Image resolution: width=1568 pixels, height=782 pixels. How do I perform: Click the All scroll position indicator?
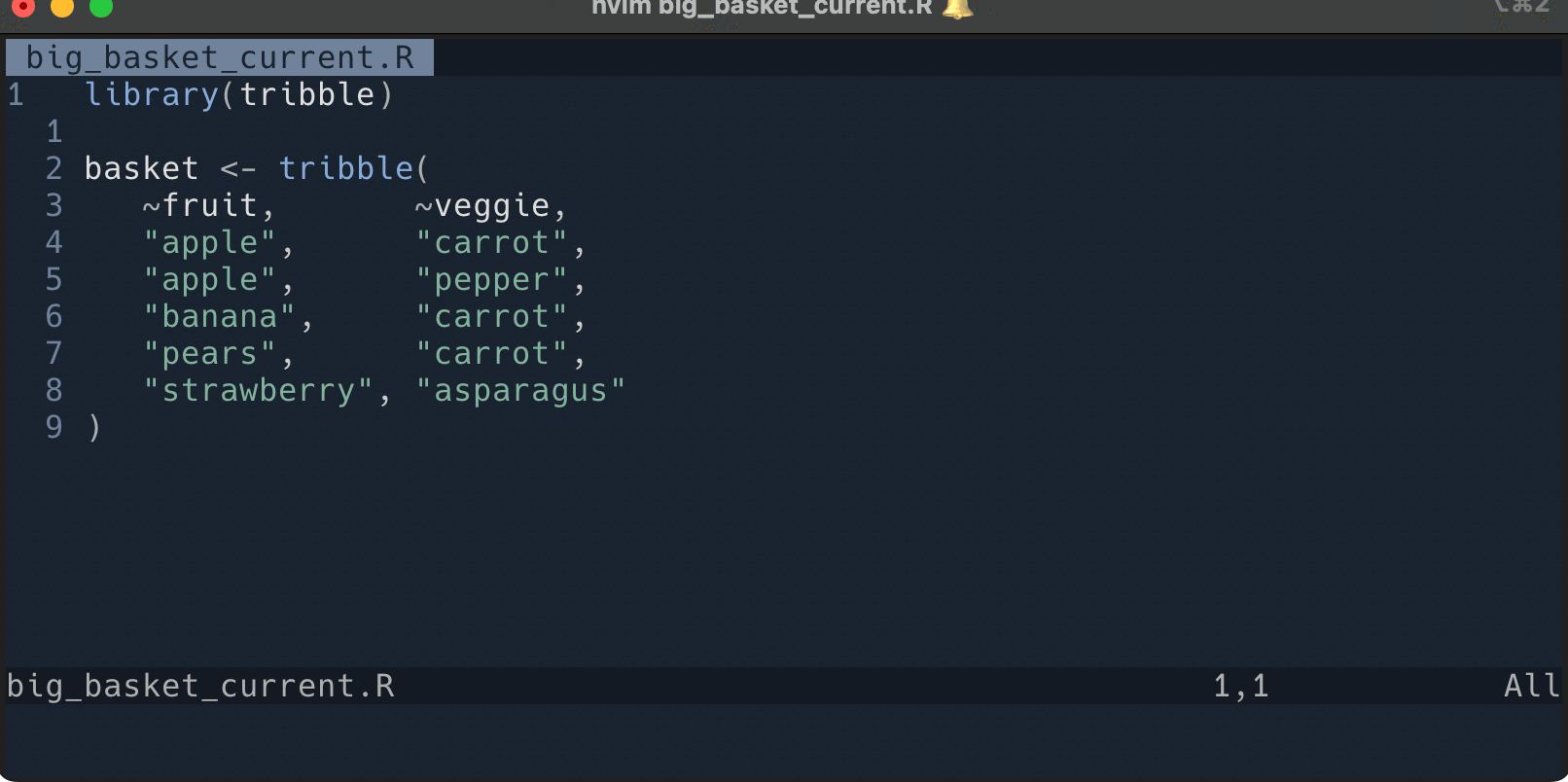click(x=1531, y=686)
